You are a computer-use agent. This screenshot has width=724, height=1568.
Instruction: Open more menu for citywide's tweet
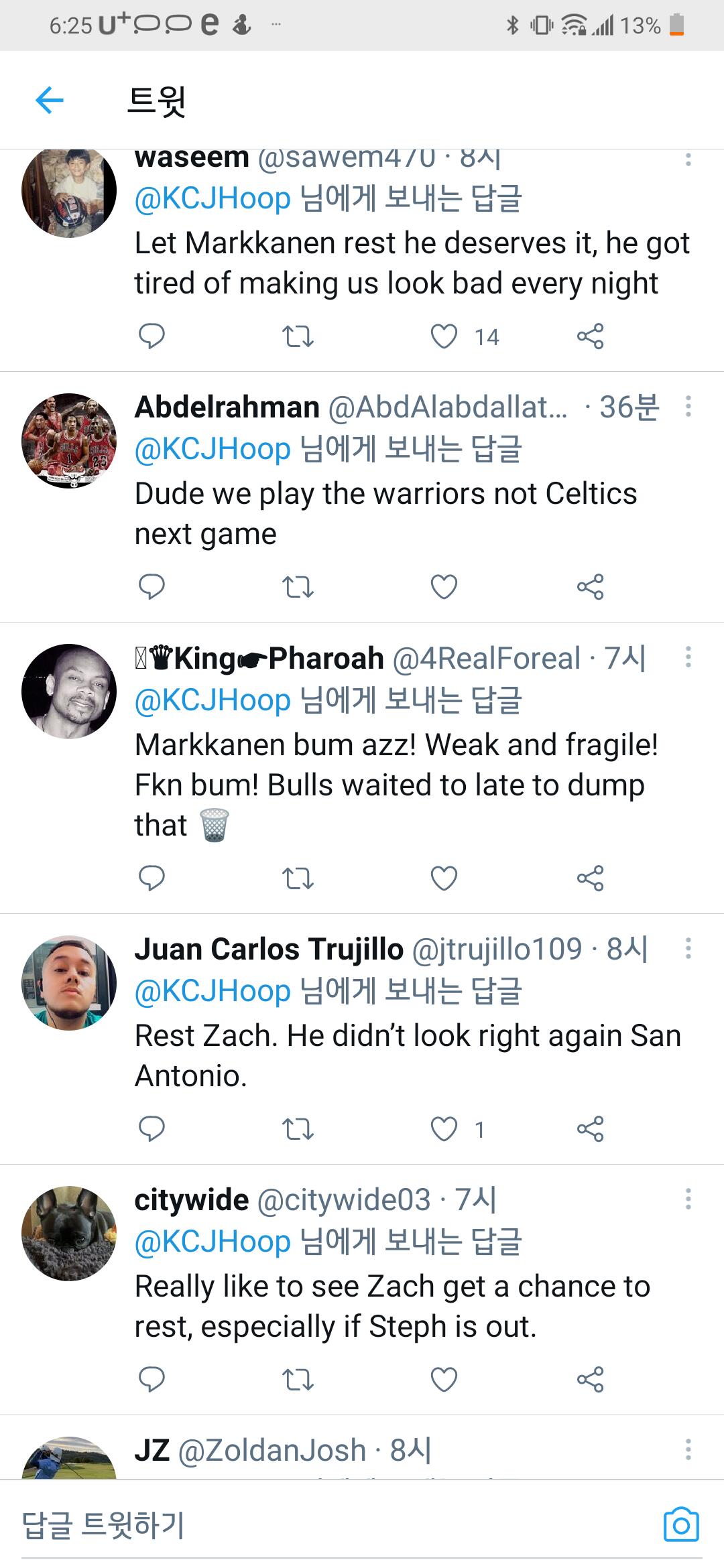click(x=688, y=1199)
